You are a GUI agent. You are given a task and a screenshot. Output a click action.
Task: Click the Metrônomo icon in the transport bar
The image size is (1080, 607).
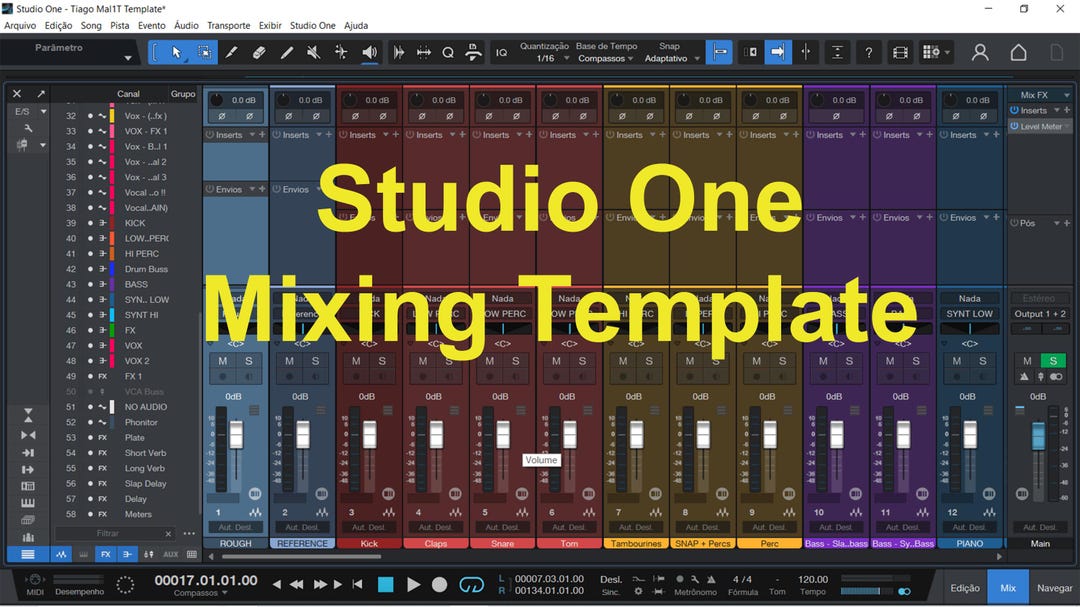tap(710, 580)
